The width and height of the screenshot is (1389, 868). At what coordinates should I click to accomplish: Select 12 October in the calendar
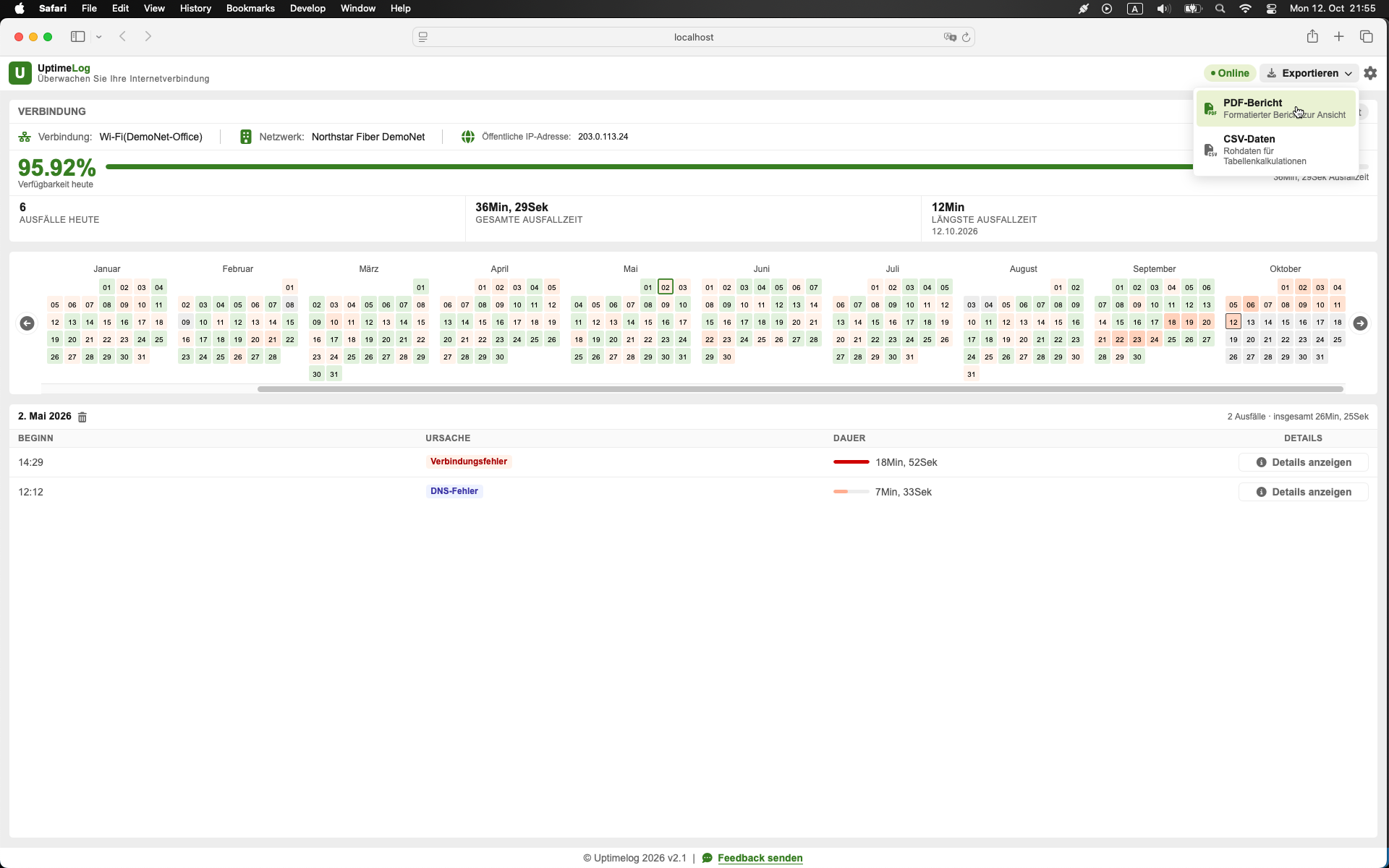(x=1233, y=322)
